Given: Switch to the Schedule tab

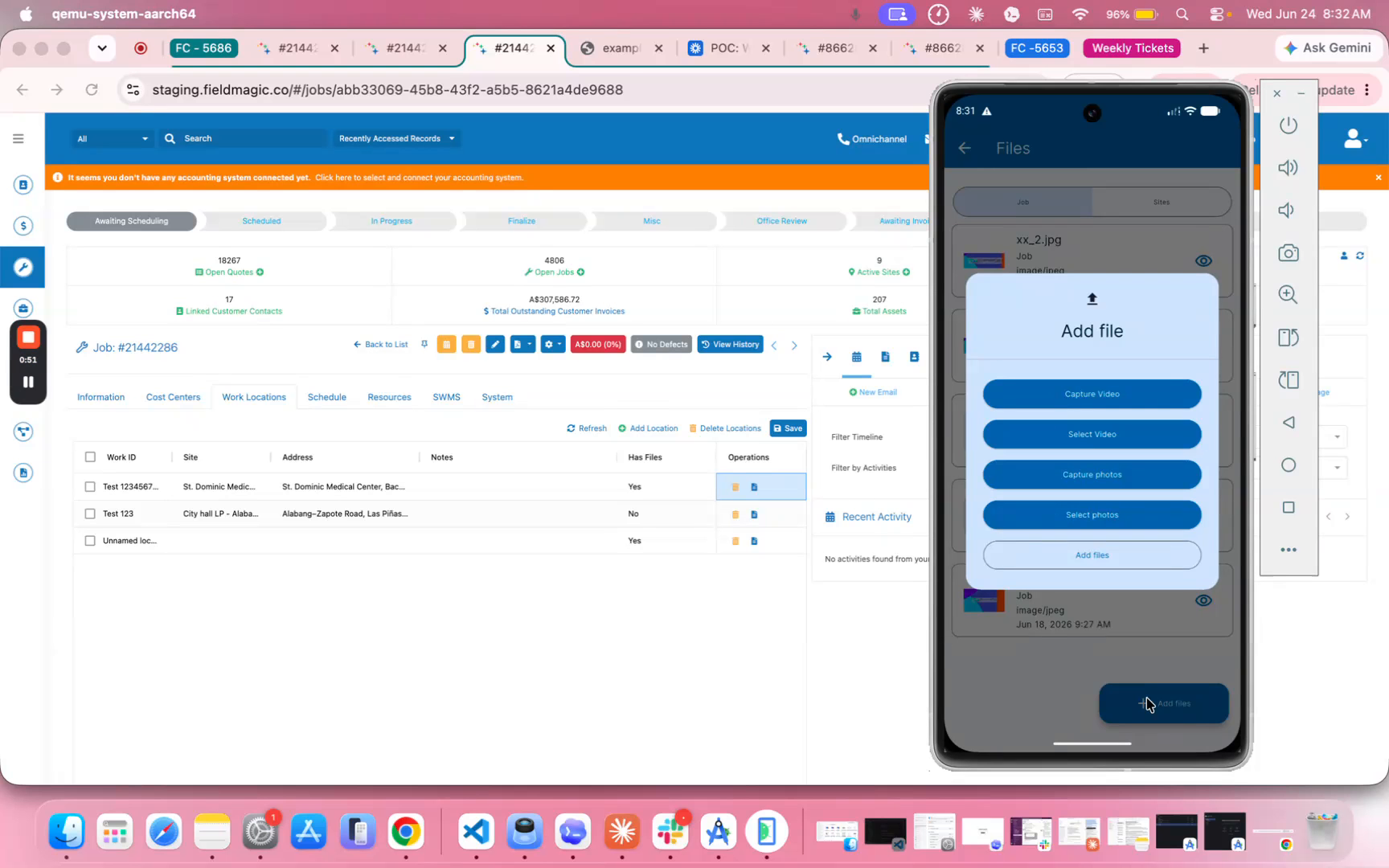Looking at the screenshot, I should [x=326, y=397].
